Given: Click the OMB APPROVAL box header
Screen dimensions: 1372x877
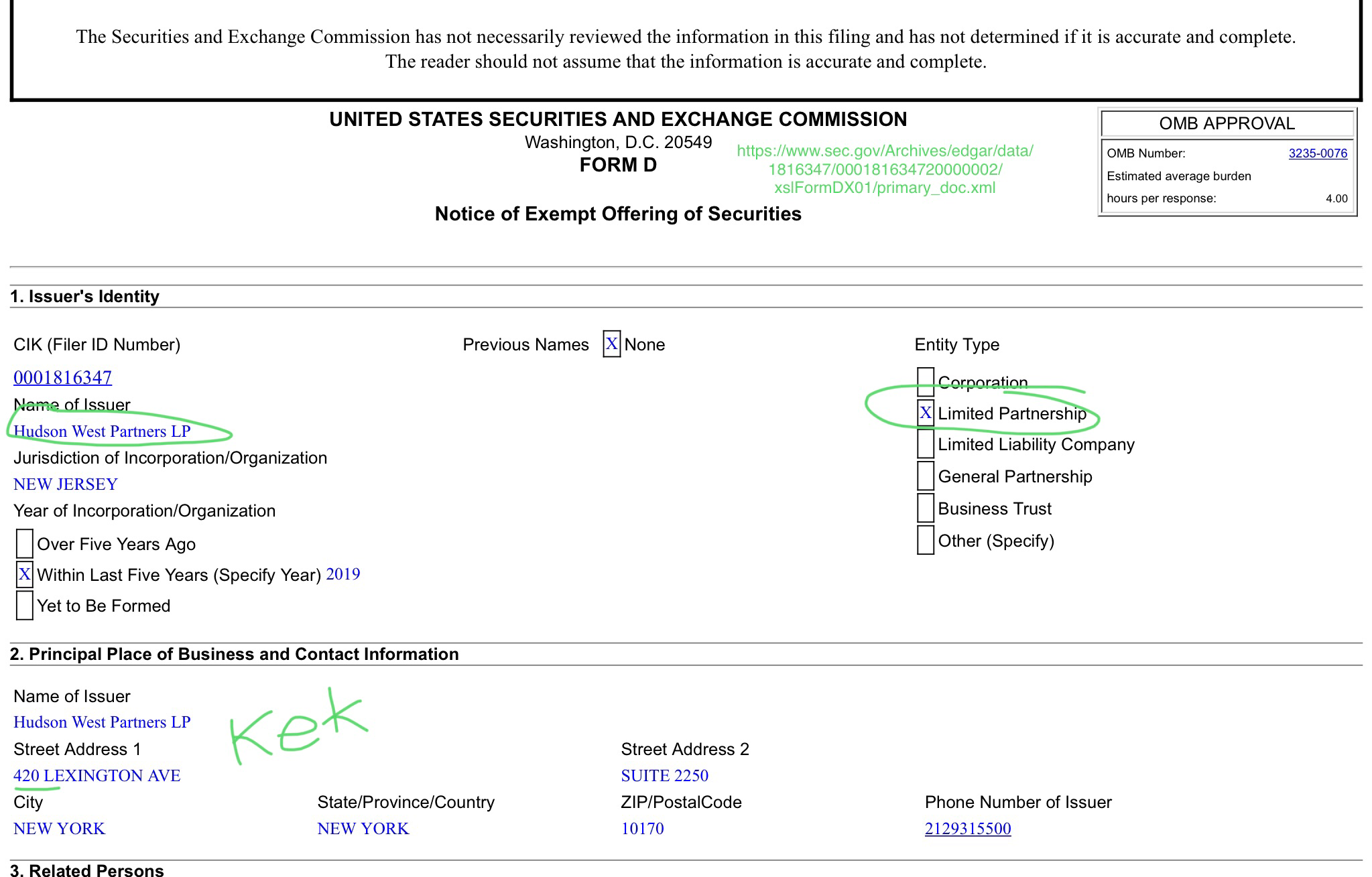Looking at the screenshot, I should click(1227, 123).
